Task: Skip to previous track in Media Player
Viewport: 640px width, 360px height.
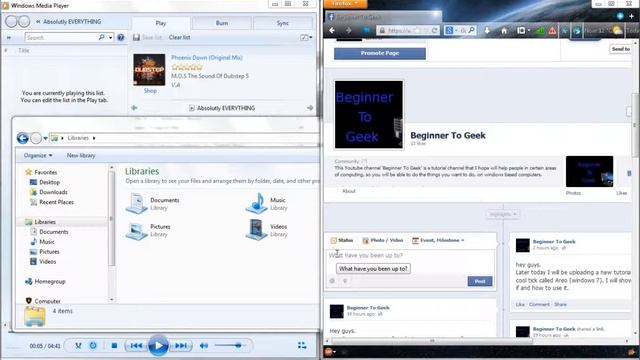Action: [x=136, y=346]
